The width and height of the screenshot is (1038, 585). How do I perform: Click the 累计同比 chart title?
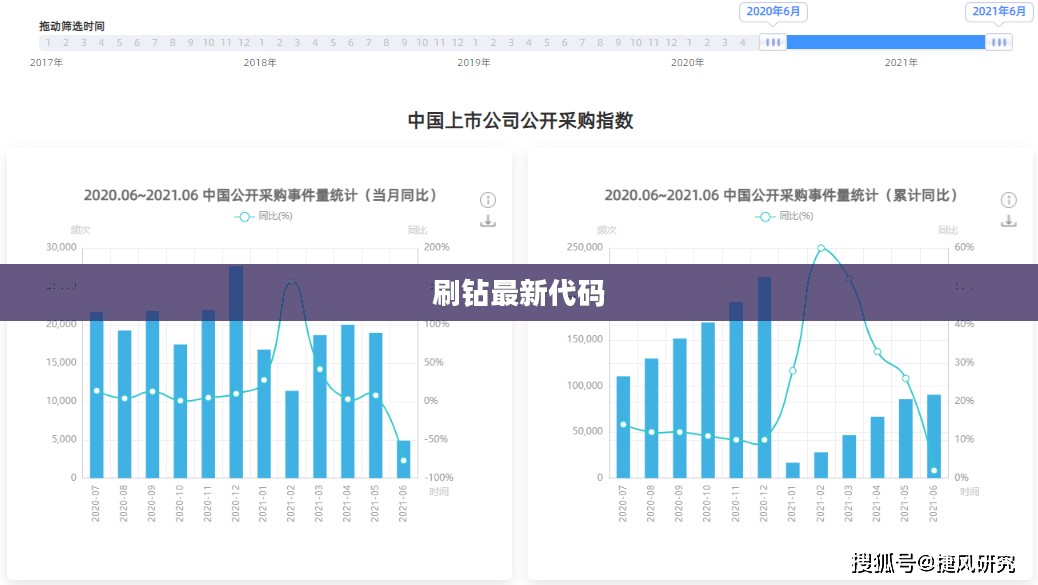[x=781, y=195]
